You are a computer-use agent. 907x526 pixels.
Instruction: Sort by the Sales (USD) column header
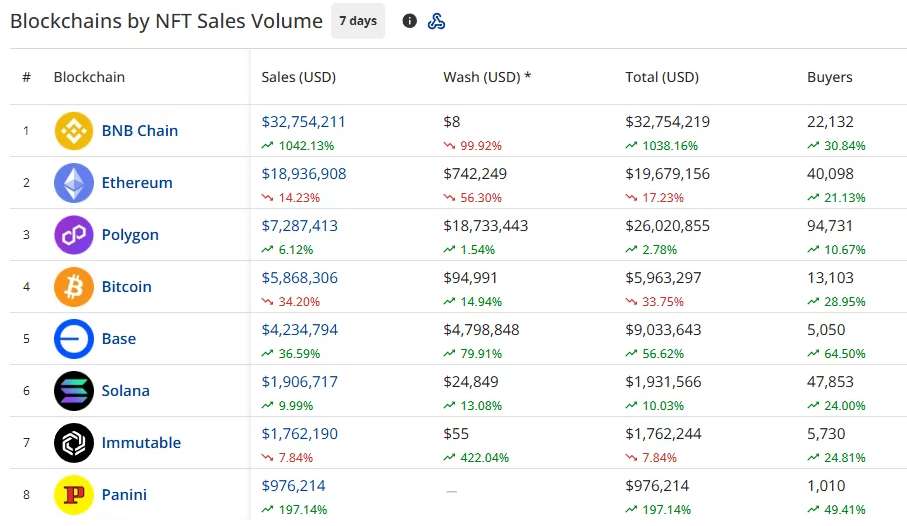pyautogui.click(x=298, y=77)
